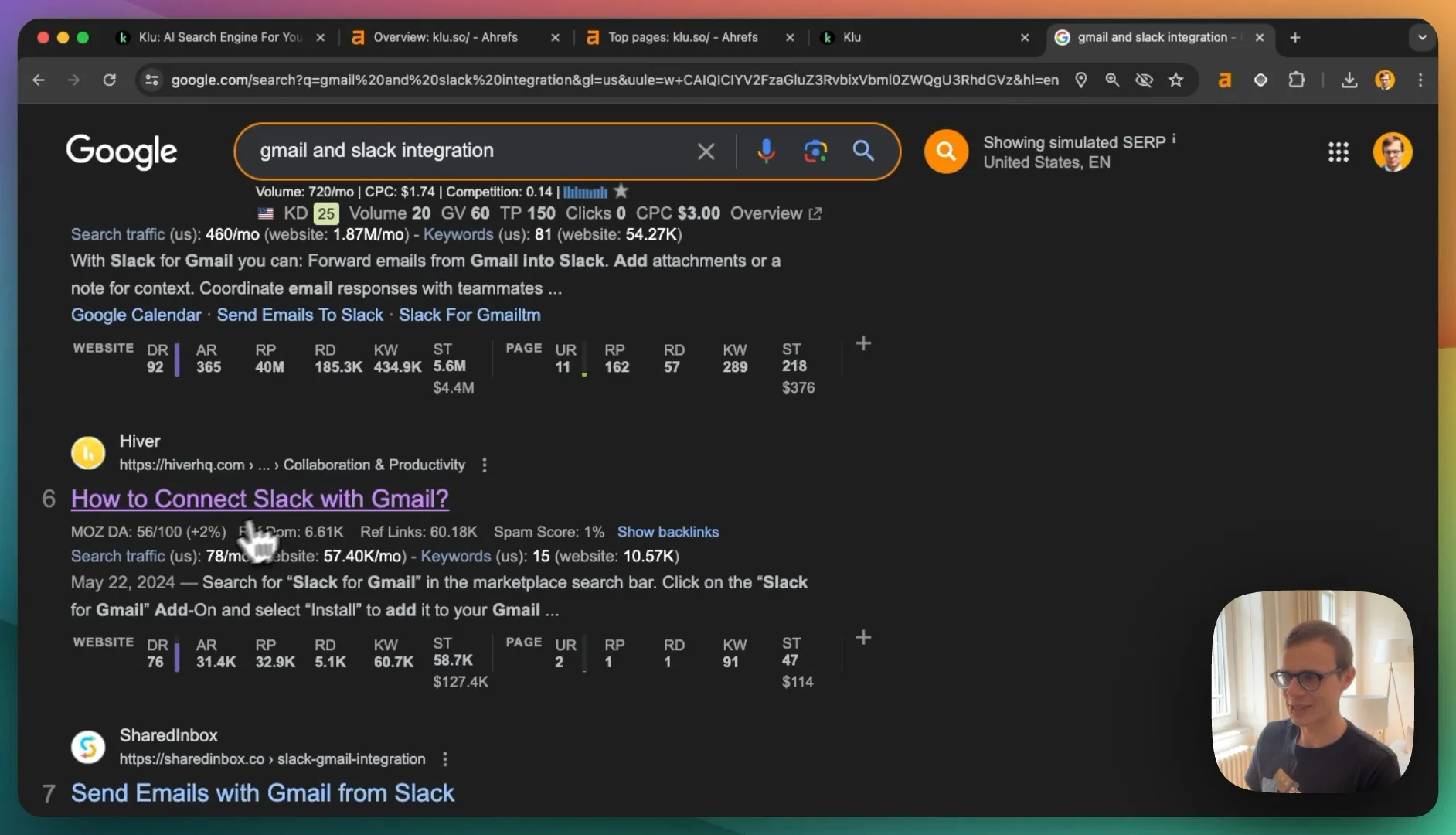Screen dimensions: 1456x835
Task: Click the Google Calendar sitelink
Action: tap(136, 315)
